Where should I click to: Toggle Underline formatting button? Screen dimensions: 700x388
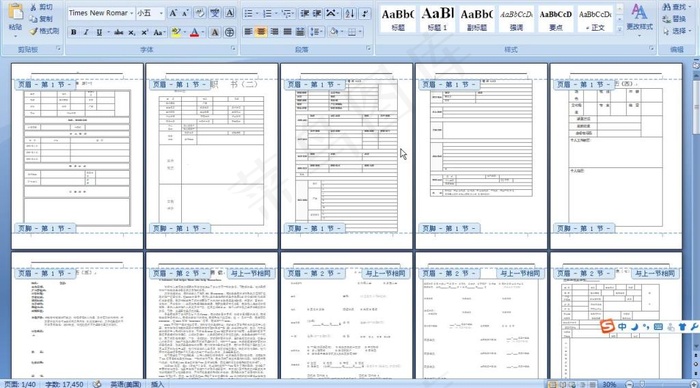click(x=99, y=32)
